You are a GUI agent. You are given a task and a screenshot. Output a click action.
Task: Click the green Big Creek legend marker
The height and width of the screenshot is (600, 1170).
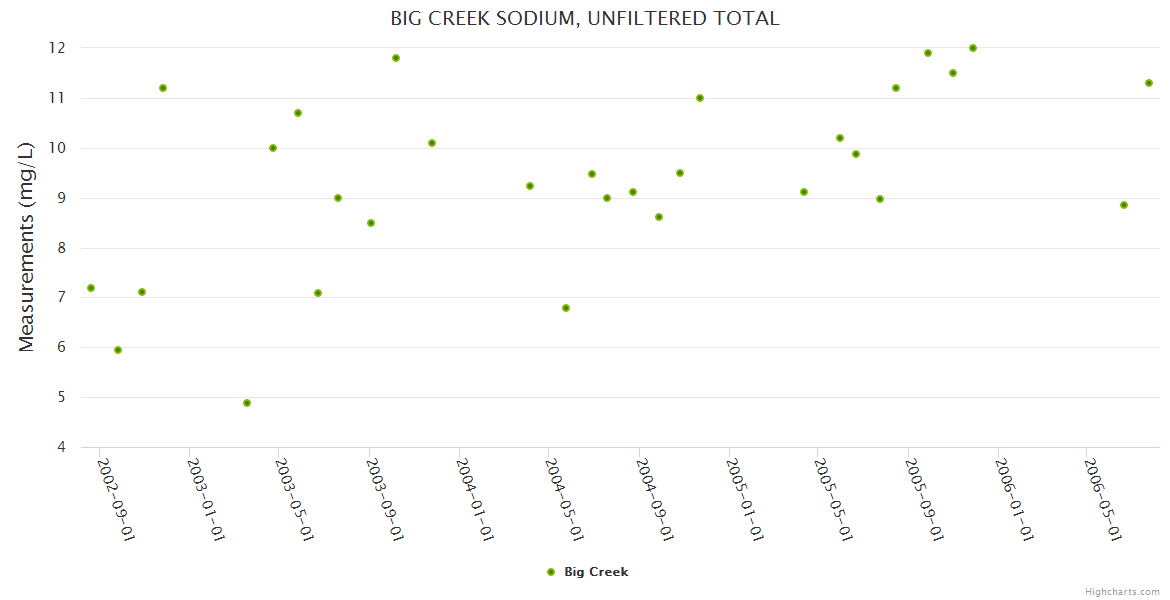coord(550,572)
